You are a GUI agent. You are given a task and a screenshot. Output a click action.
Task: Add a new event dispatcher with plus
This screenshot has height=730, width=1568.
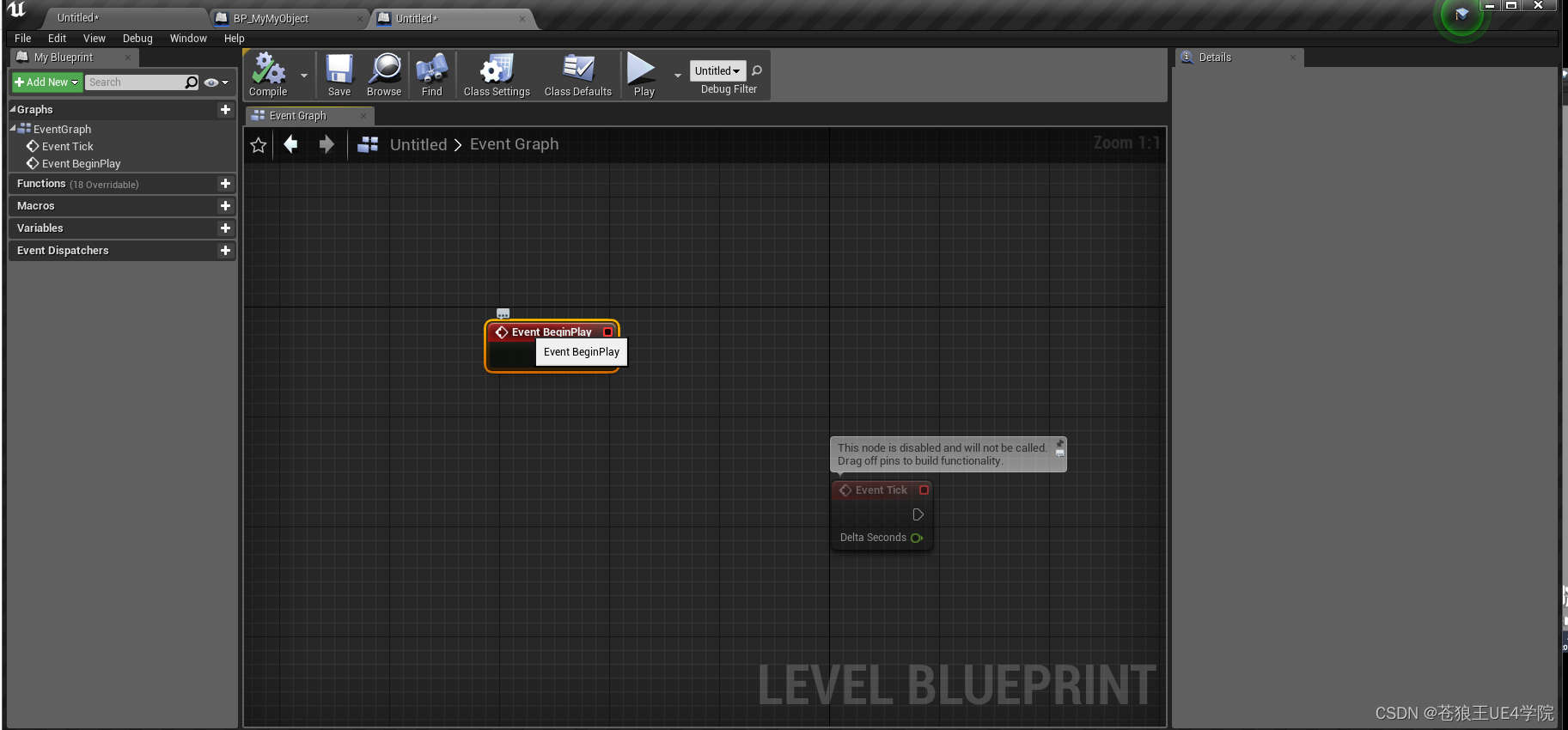pyautogui.click(x=225, y=251)
